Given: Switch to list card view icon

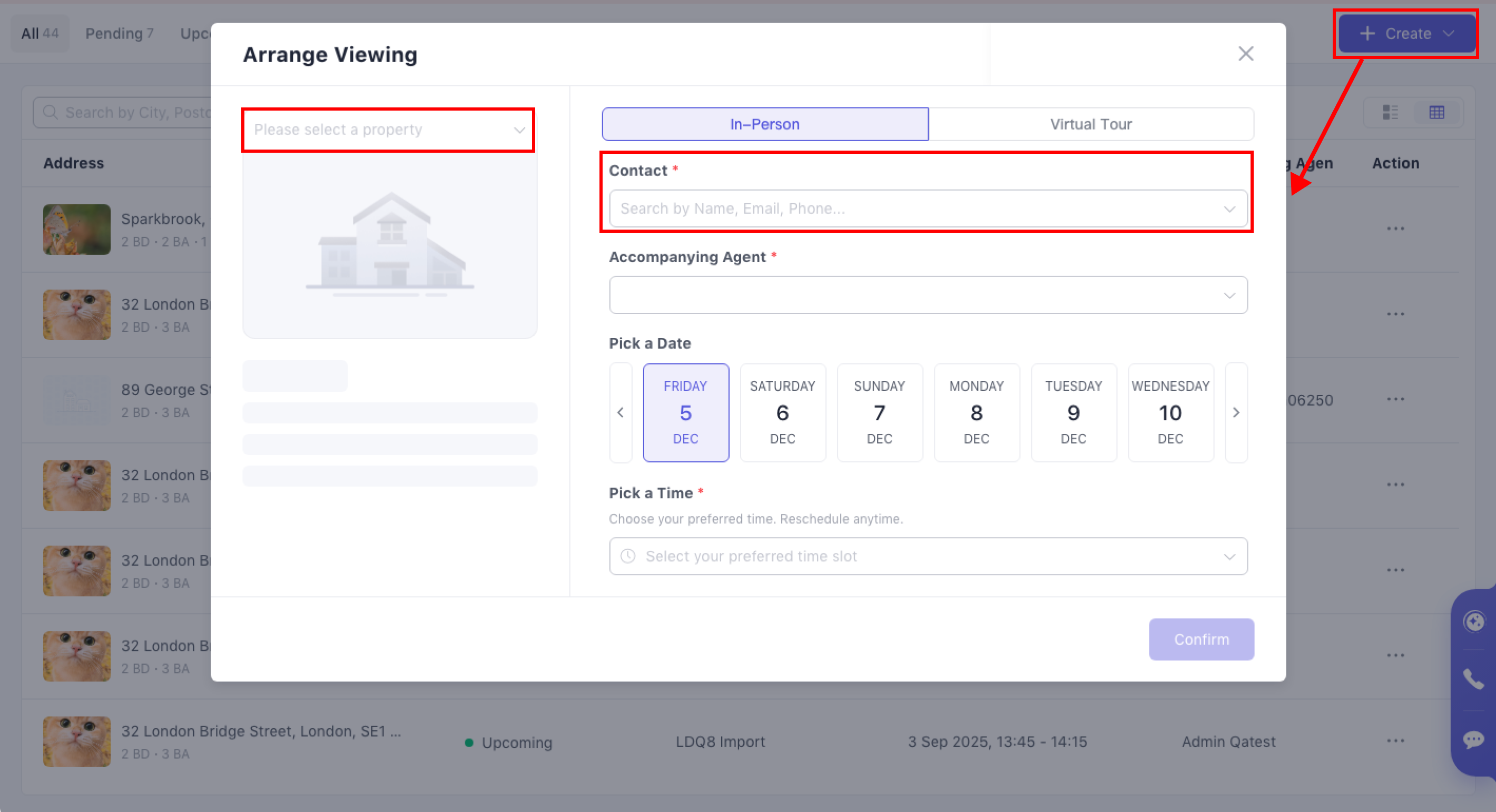Looking at the screenshot, I should click(x=1390, y=112).
